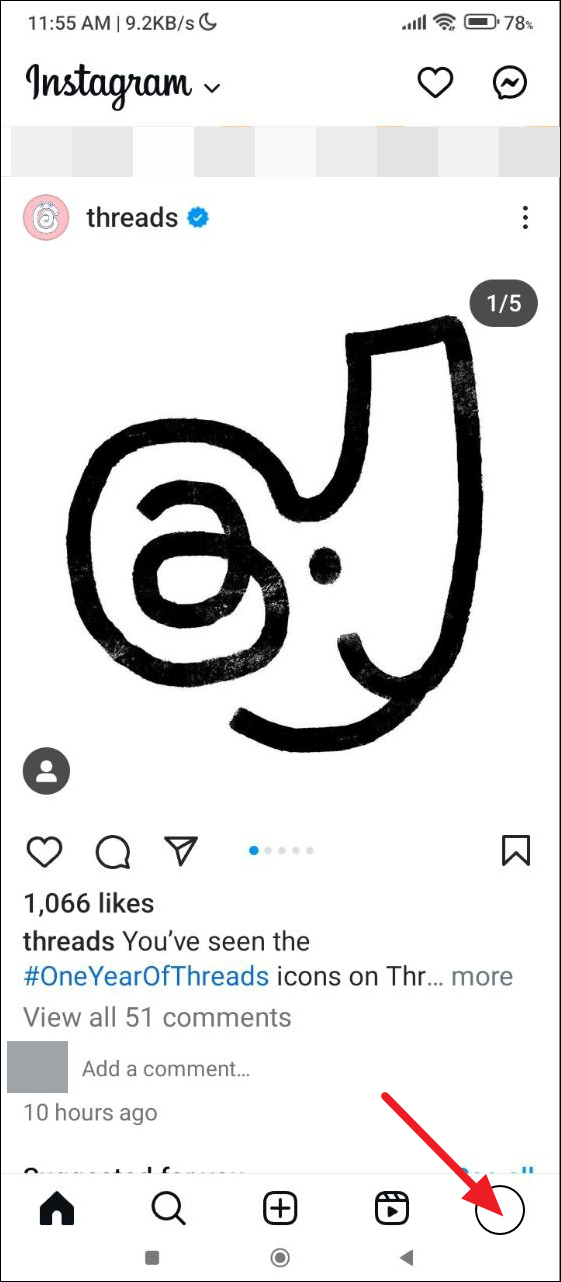Open Search tab in bottom bar
The height and width of the screenshot is (1282, 561).
click(x=168, y=1209)
